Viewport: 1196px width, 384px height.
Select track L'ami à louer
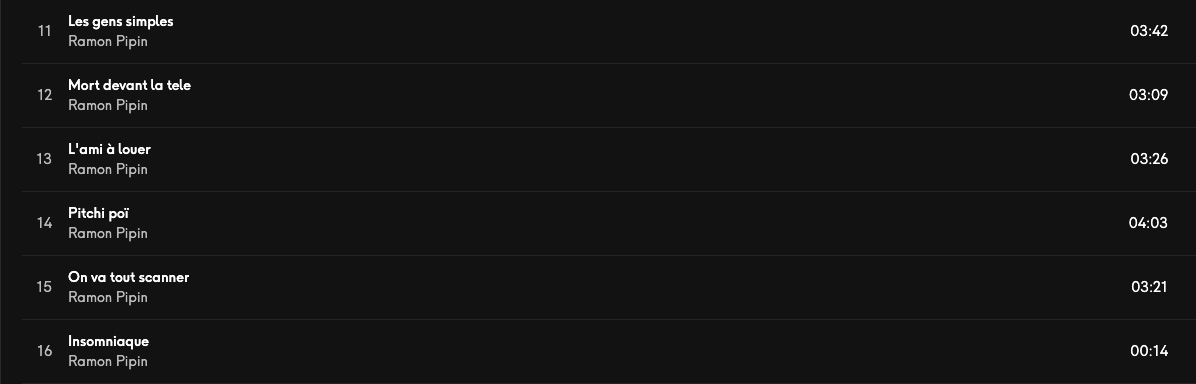[x=109, y=149]
